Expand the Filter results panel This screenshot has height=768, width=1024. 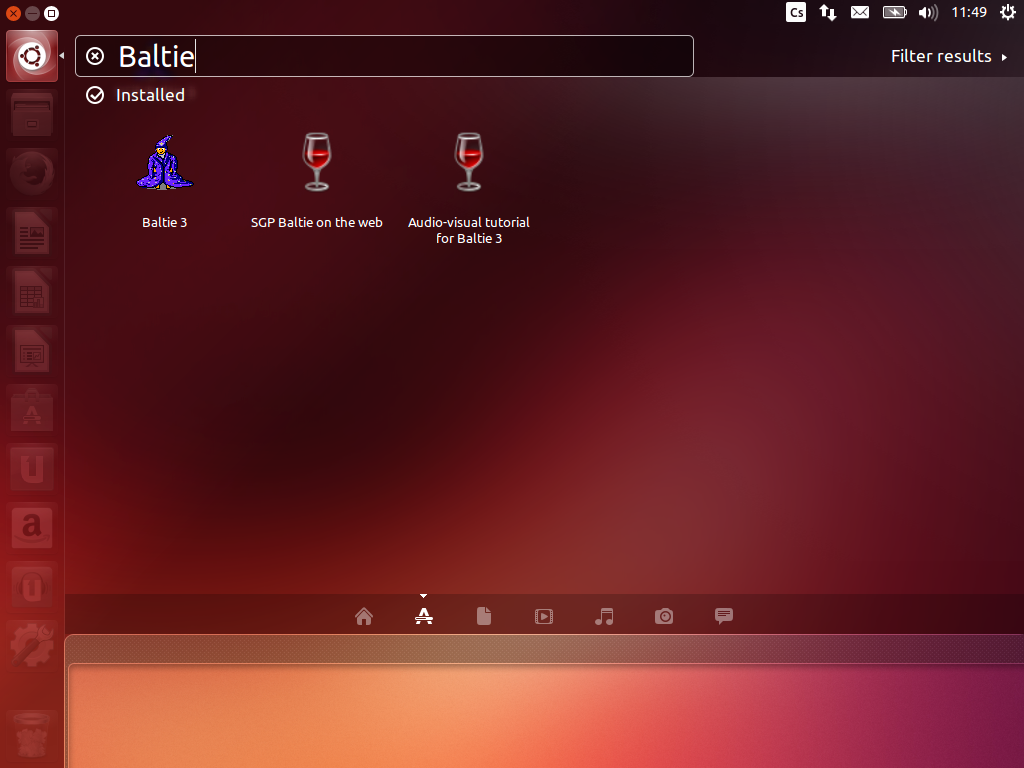coord(948,56)
